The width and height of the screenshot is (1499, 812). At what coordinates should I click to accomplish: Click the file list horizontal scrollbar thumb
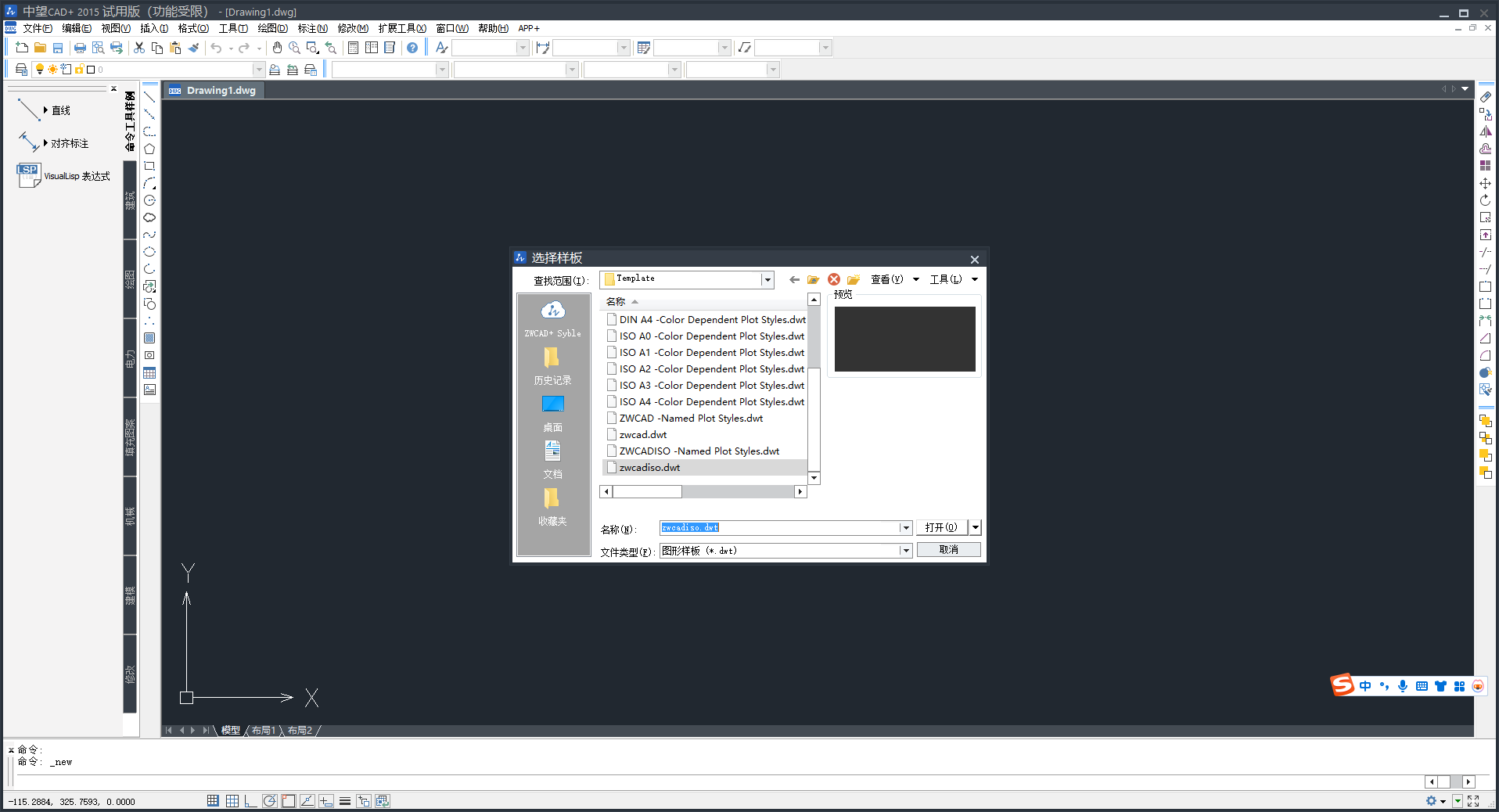point(647,492)
